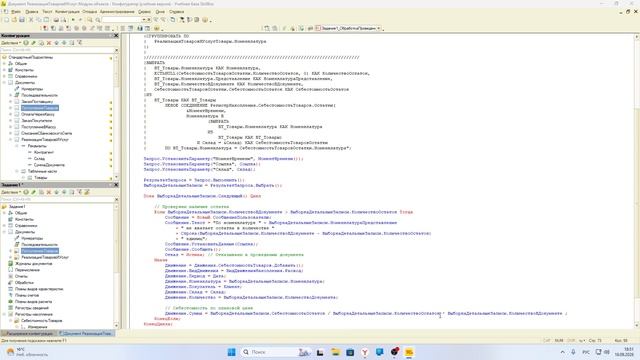Viewport: 640px width, 360px height.
Task: Collapse Табличные части node
Action: [x=17, y=171]
